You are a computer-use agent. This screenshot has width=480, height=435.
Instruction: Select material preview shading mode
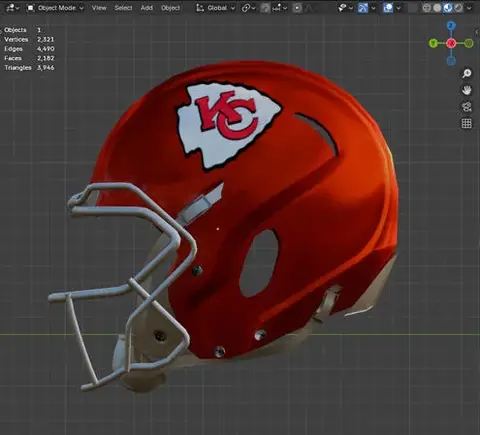pyautogui.click(x=448, y=8)
